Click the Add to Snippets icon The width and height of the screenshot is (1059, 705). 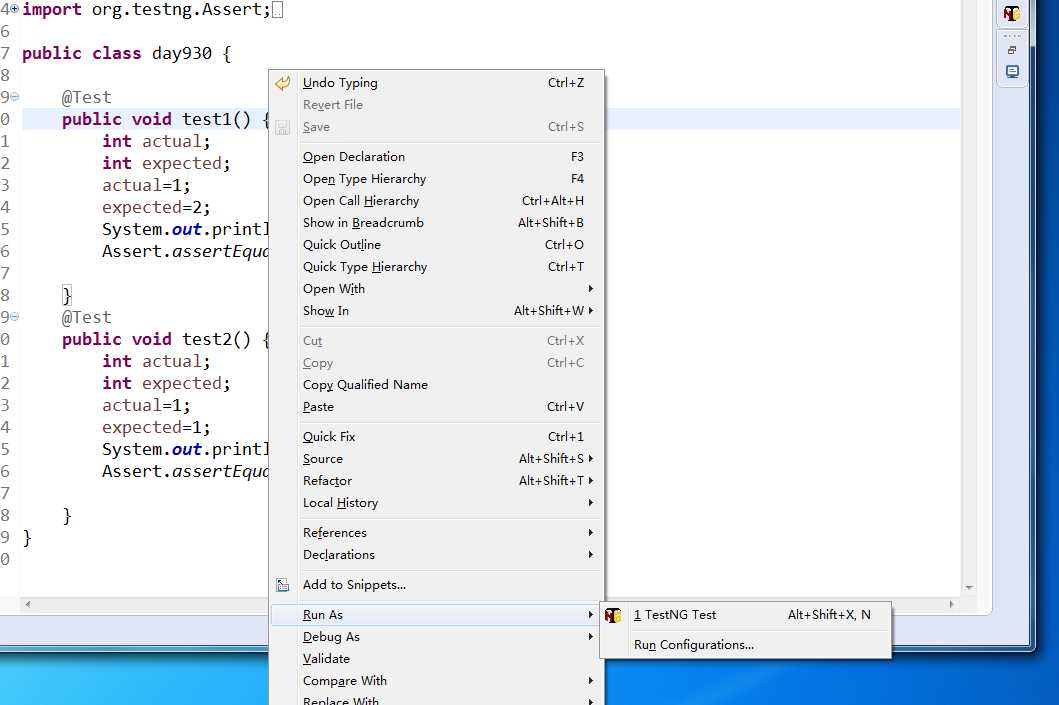[x=282, y=585]
